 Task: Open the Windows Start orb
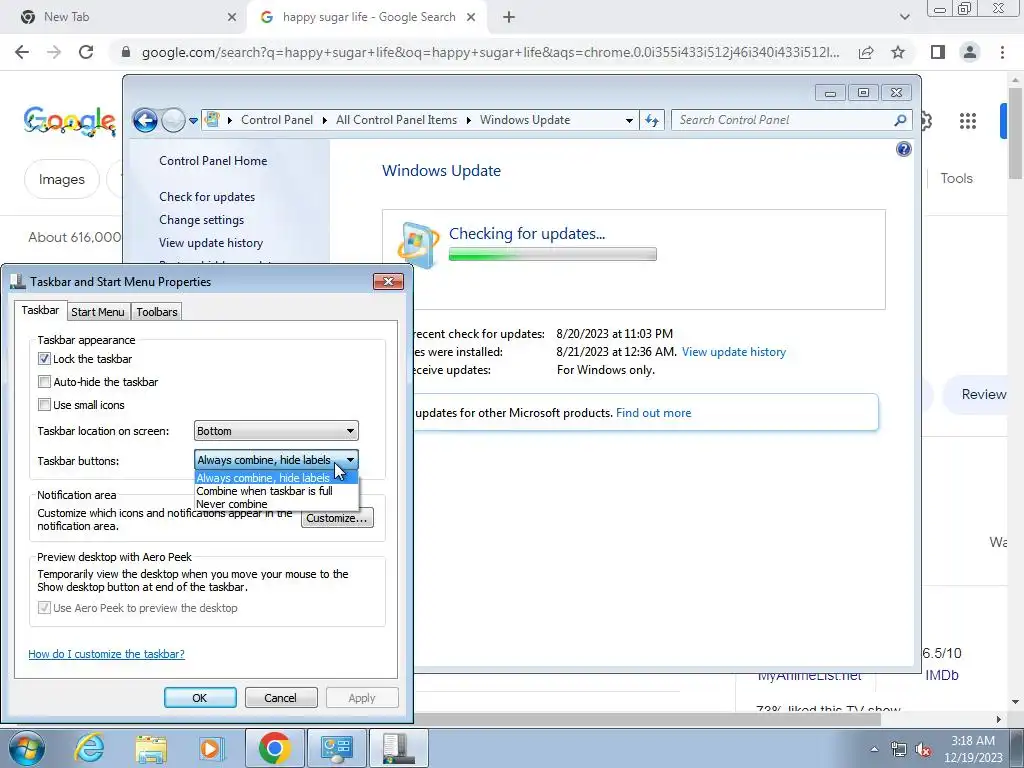[x=27, y=748]
